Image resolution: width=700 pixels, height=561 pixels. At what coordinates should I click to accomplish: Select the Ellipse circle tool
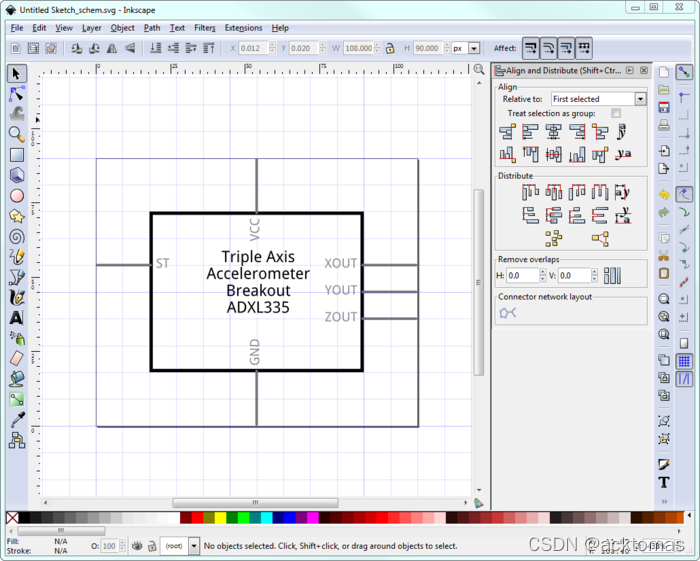click(x=17, y=195)
